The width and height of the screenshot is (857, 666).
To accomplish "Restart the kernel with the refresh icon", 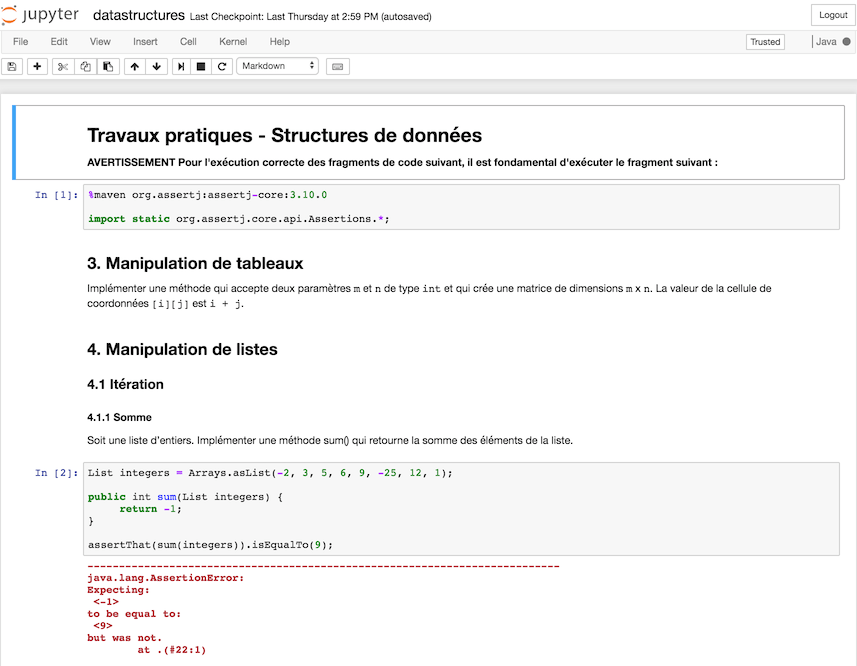I will pyautogui.click(x=222, y=66).
